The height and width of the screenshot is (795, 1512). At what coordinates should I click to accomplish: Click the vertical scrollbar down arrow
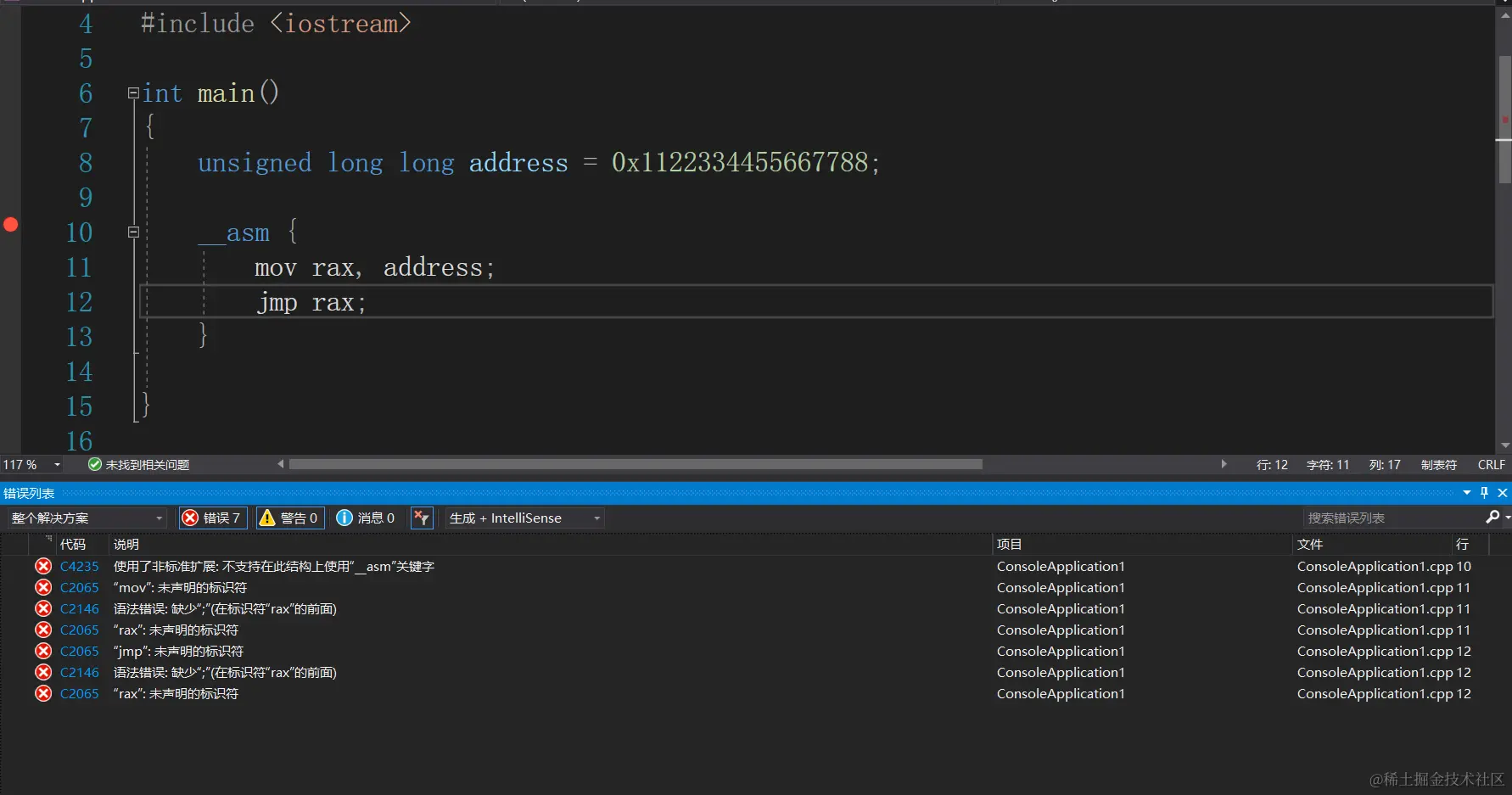pyautogui.click(x=1504, y=445)
